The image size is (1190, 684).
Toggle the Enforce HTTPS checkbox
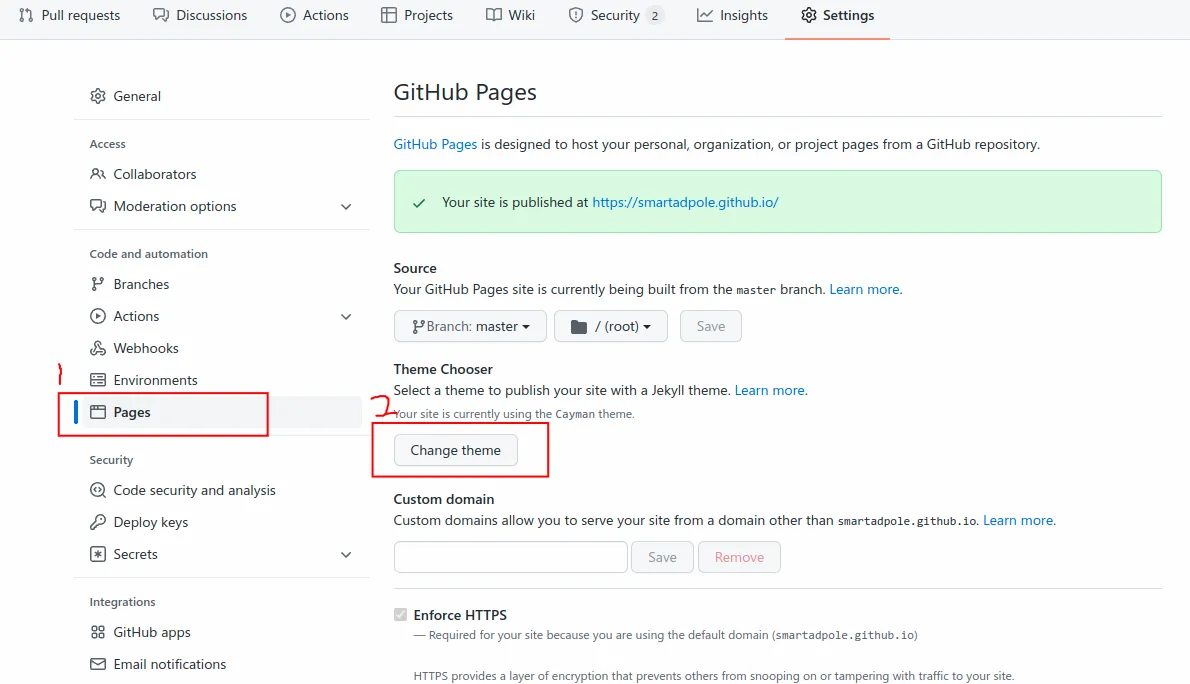(401, 615)
